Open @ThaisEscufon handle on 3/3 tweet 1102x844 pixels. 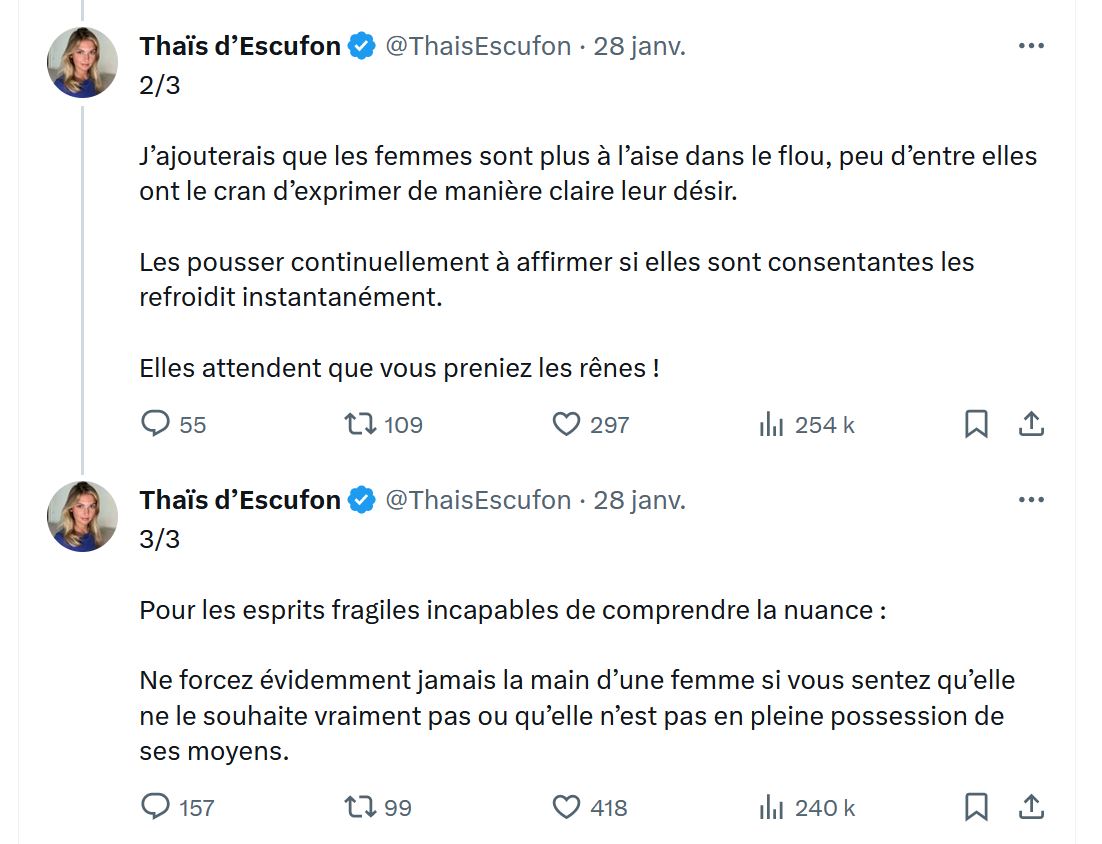[478, 500]
